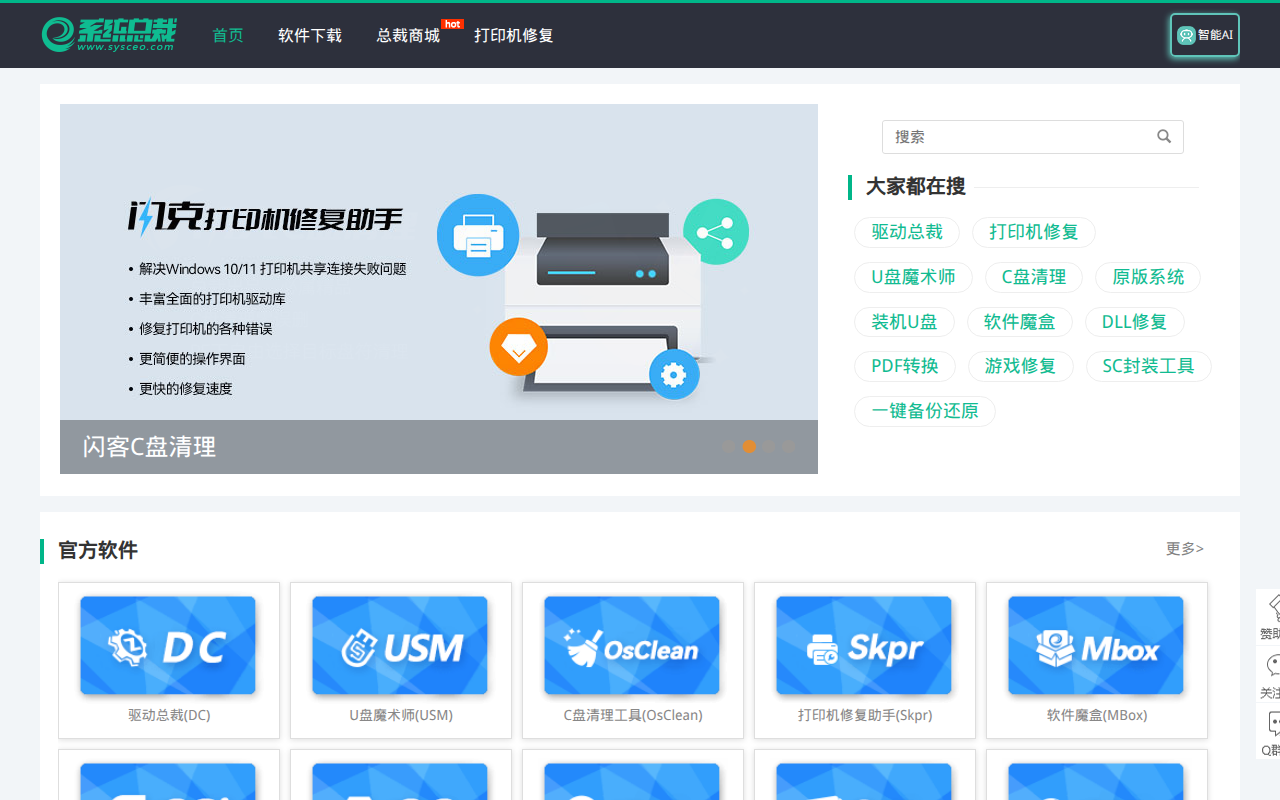Open the OsClean C盘清理工具 icon

click(x=632, y=646)
